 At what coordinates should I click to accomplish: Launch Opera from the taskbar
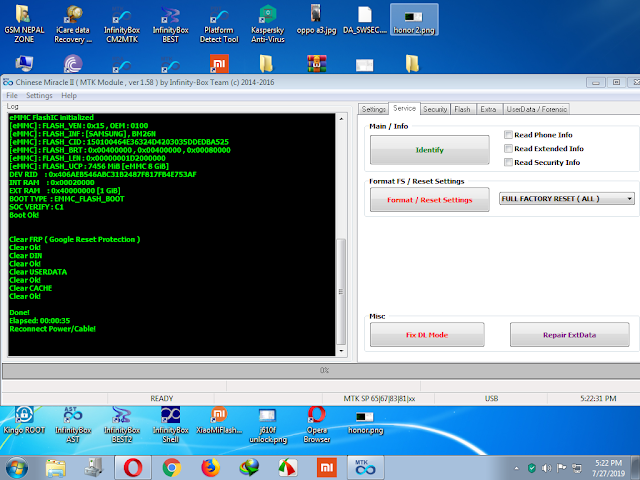click(133, 468)
